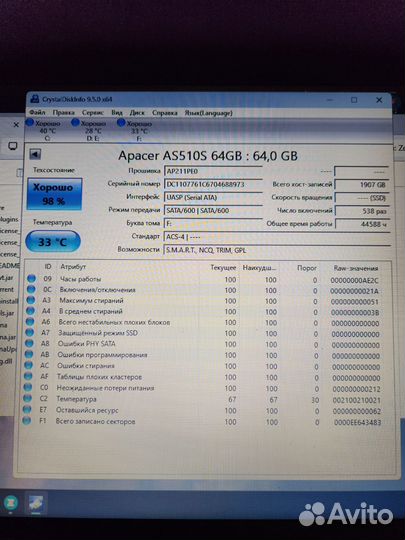Open the Вид menu

click(117, 113)
